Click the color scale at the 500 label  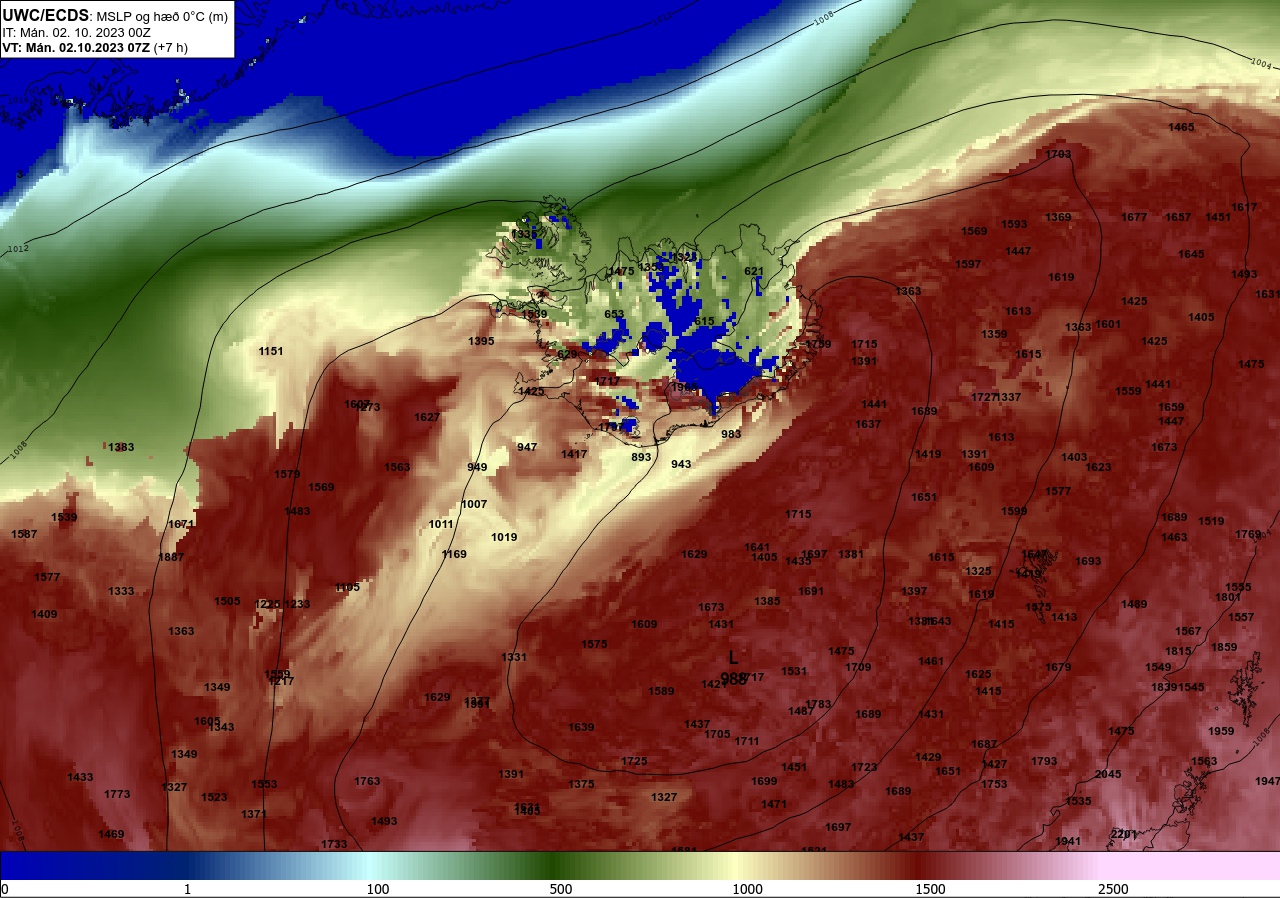pos(561,889)
